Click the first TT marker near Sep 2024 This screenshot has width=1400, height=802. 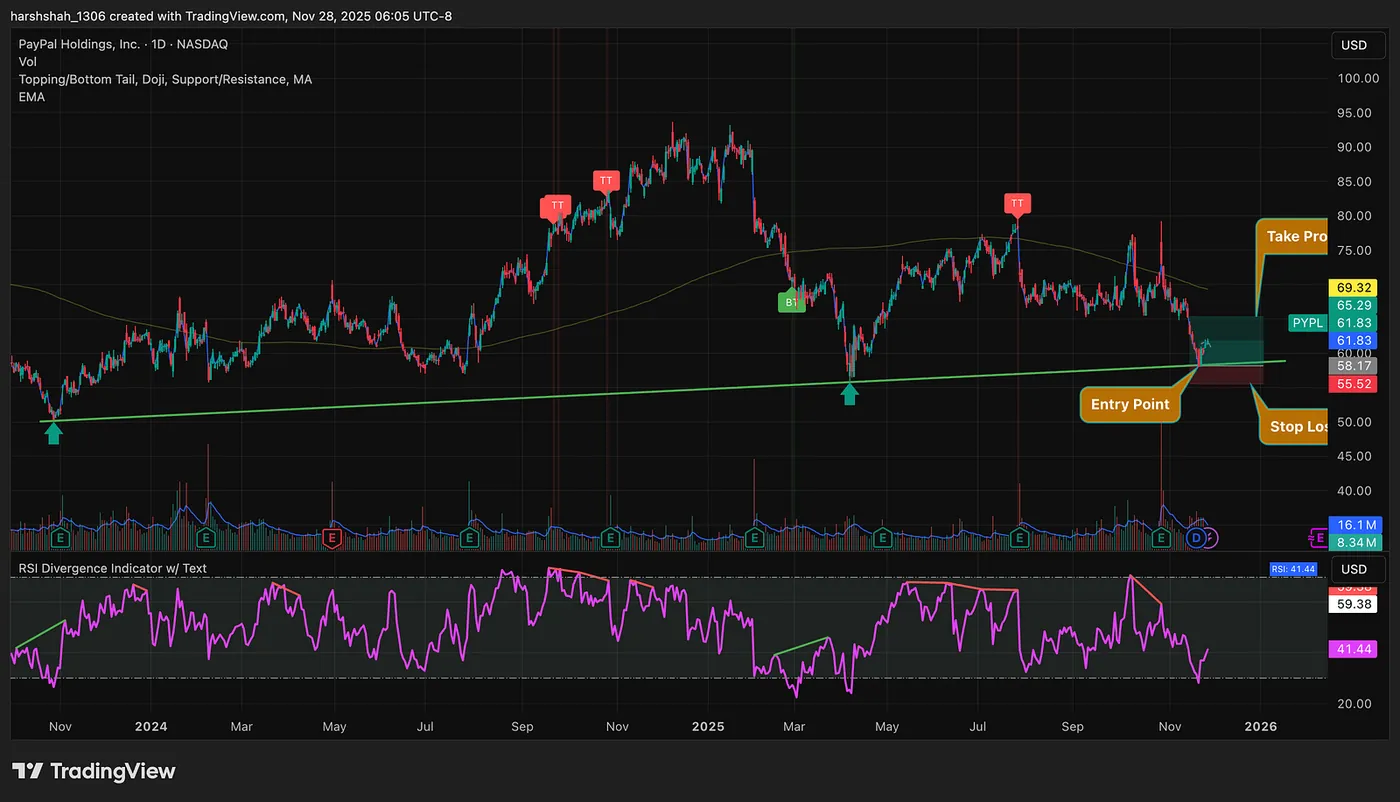(x=556, y=207)
